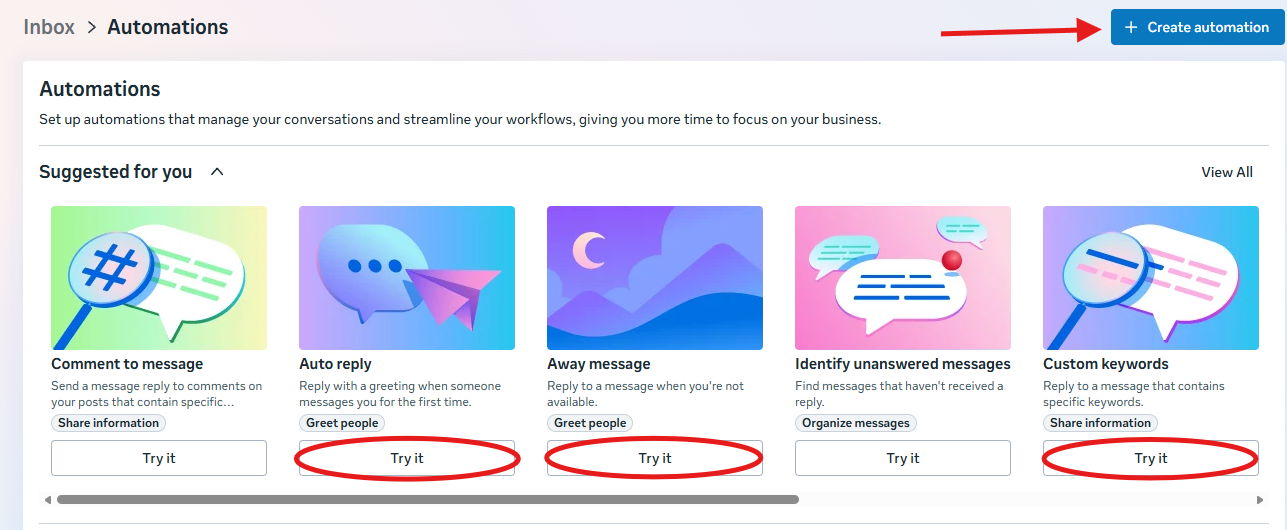Click the description starting 'Set up automations that manage'

pos(460,119)
